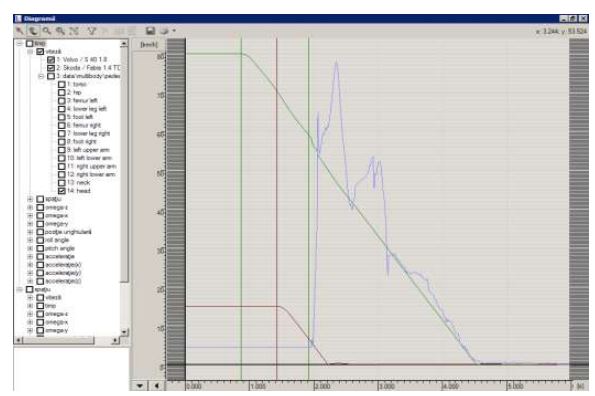This screenshot has width=595, height=396.
Task: Click the second magnifier zoom icon
Action: [x=60, y=31]
